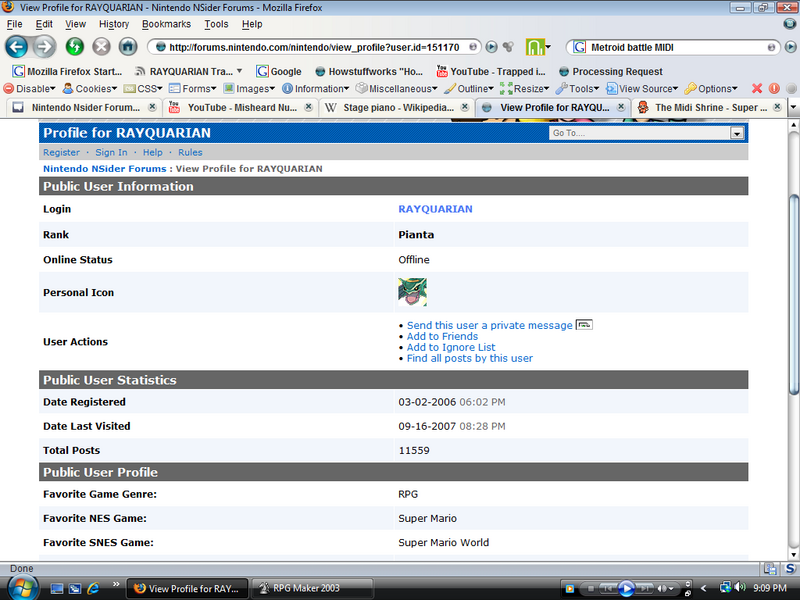Screen dimensions: 800x600
Task: Click the Add to Ignore List link
Action: point(451,347)
